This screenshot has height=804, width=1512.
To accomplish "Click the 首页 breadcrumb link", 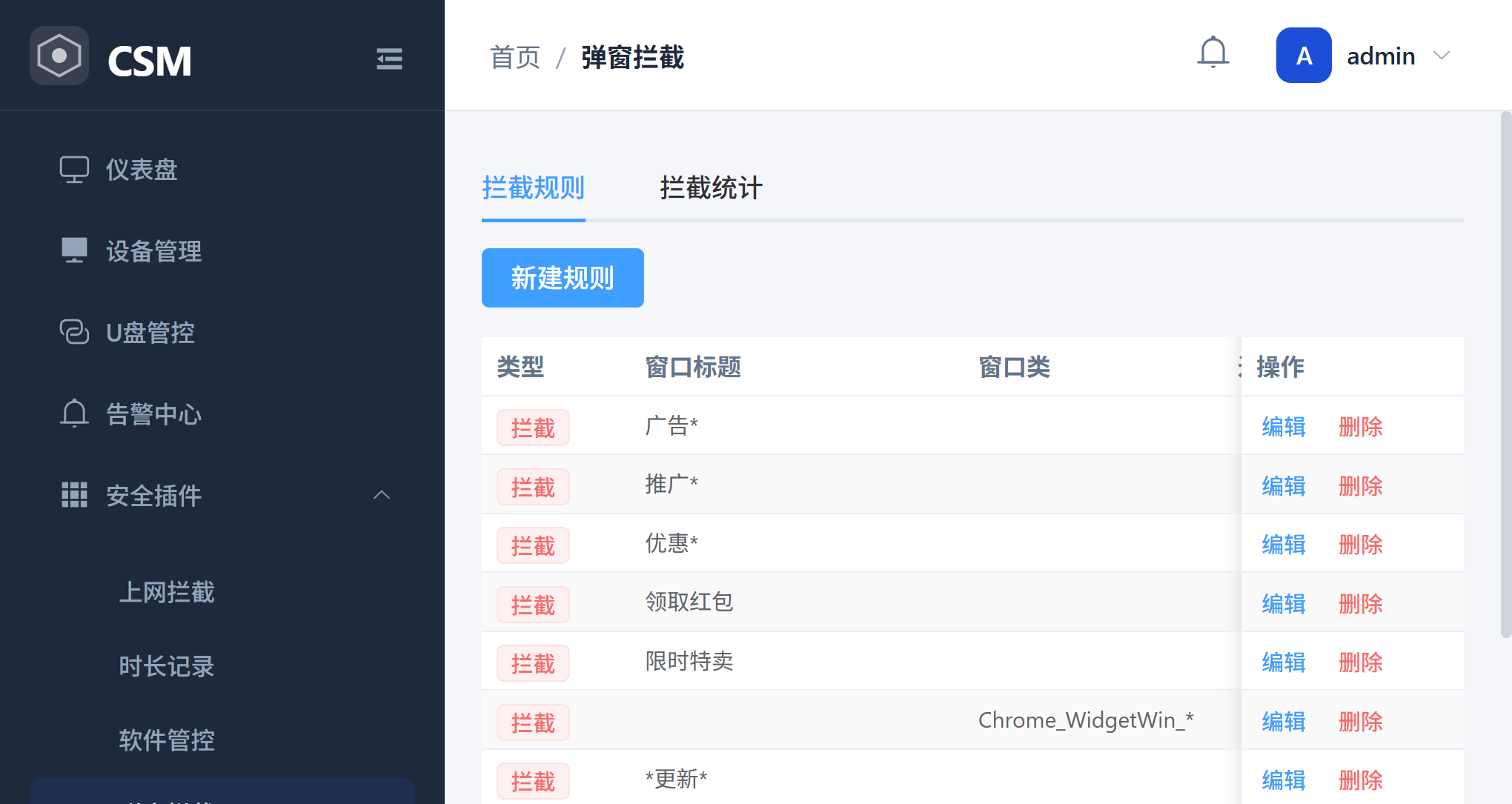I will click(x=515, y=57).
